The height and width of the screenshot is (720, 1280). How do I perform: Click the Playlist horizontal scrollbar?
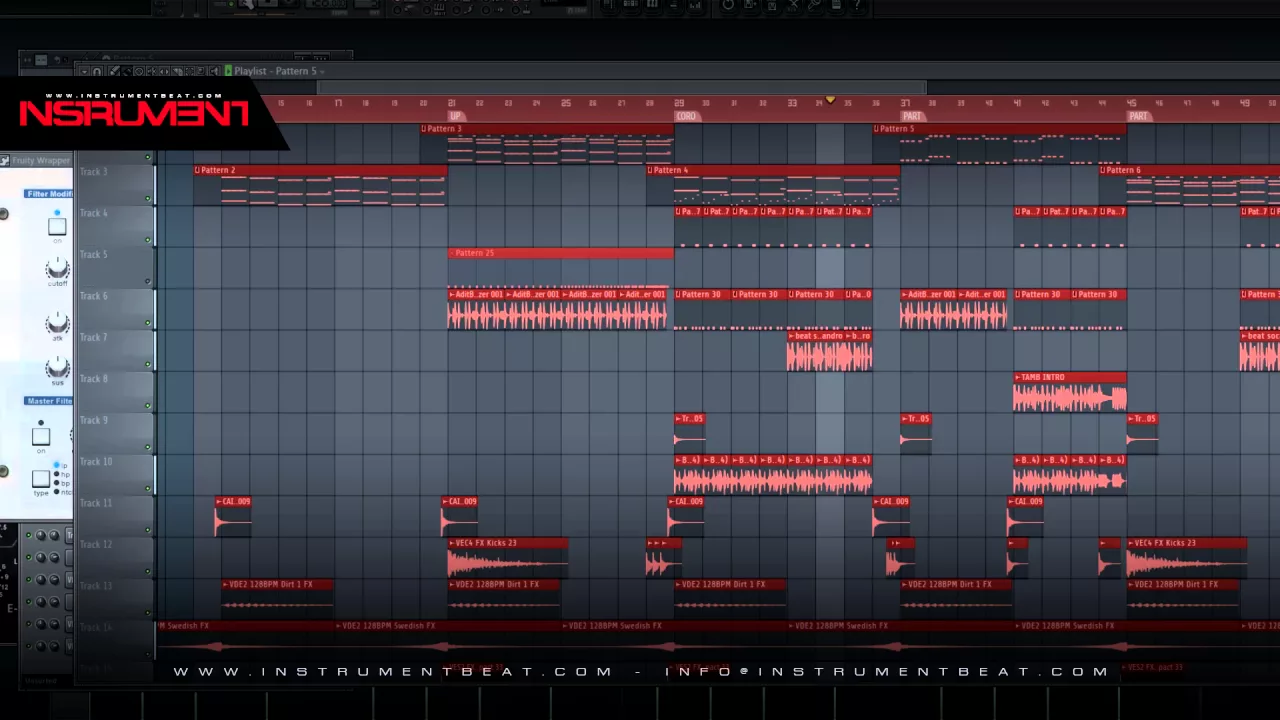pos(620,88)
